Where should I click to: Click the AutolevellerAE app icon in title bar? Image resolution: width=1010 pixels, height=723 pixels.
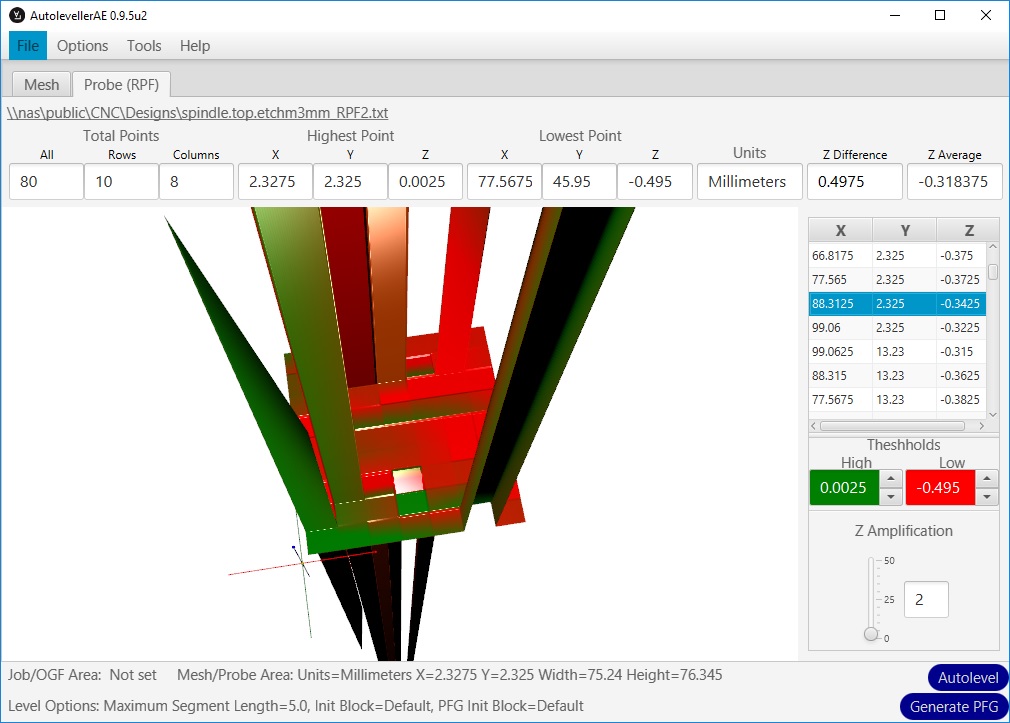click(x=16, y=15)
